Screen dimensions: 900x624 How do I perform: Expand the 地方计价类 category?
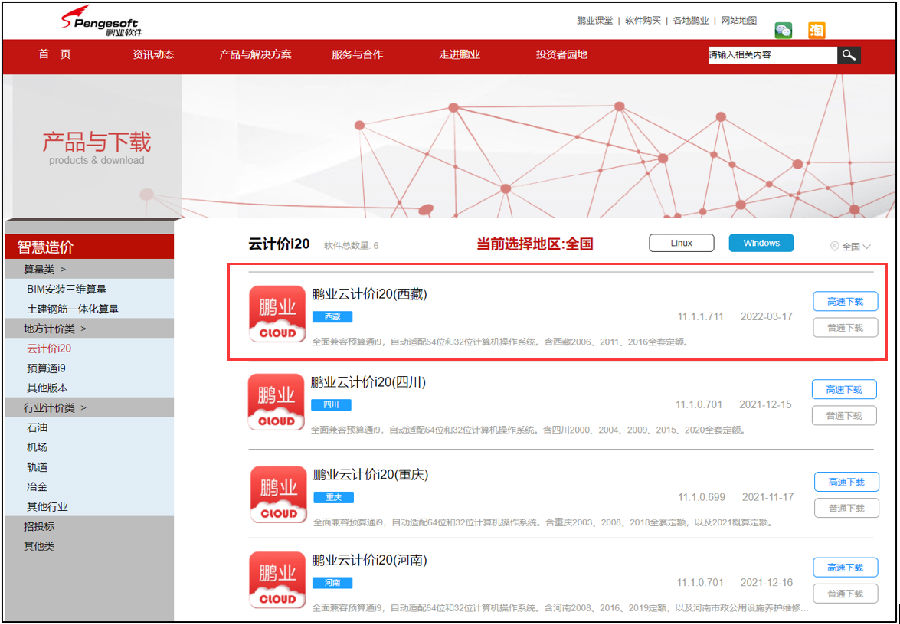(x=55, y=328)
